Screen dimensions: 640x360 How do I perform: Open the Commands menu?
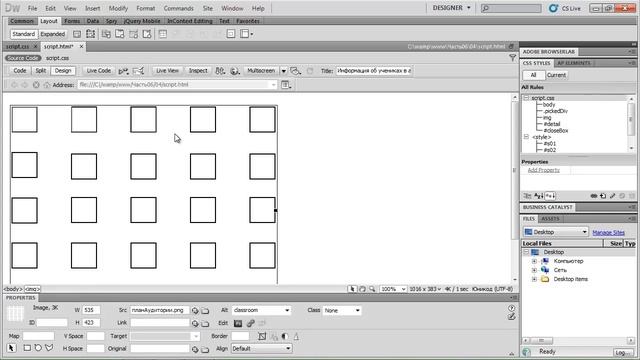point(178,8)
